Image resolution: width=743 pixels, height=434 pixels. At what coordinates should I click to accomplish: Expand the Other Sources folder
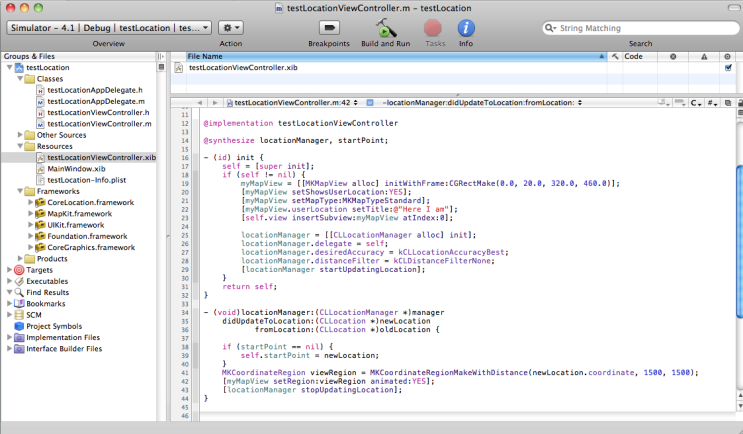click(x=20, y=135)
